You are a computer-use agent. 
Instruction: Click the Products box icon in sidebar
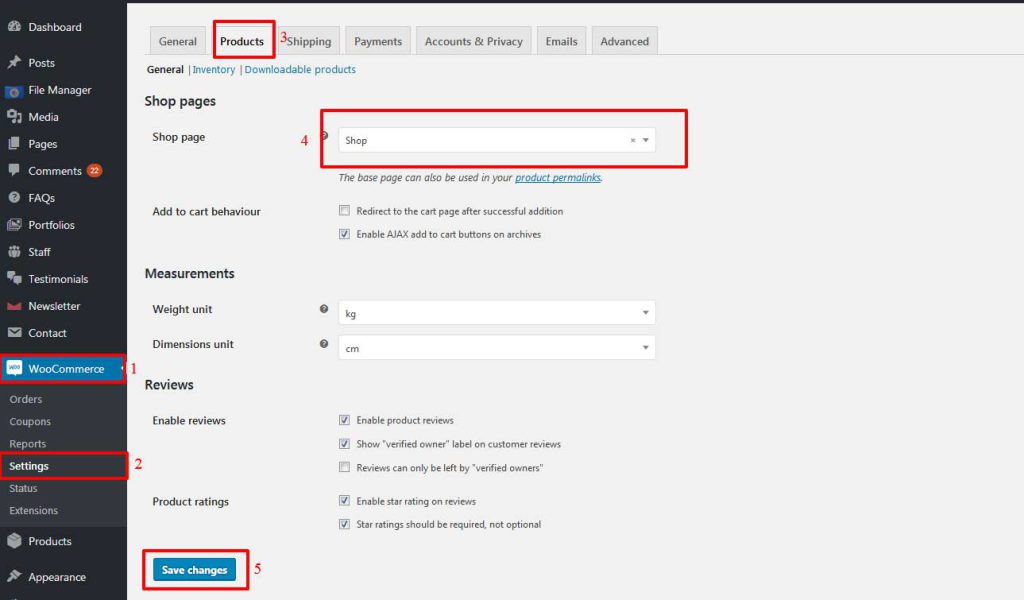[14, 541]
